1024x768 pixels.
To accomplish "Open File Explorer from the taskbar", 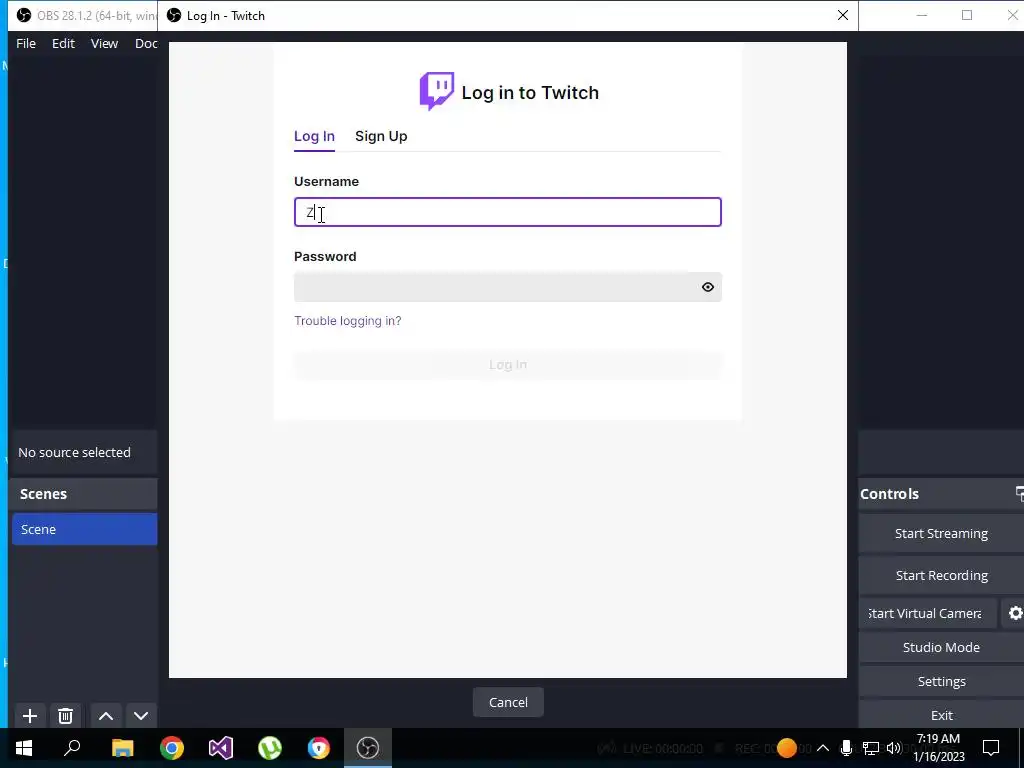I will pyautogui.click(x=122, y=748).
